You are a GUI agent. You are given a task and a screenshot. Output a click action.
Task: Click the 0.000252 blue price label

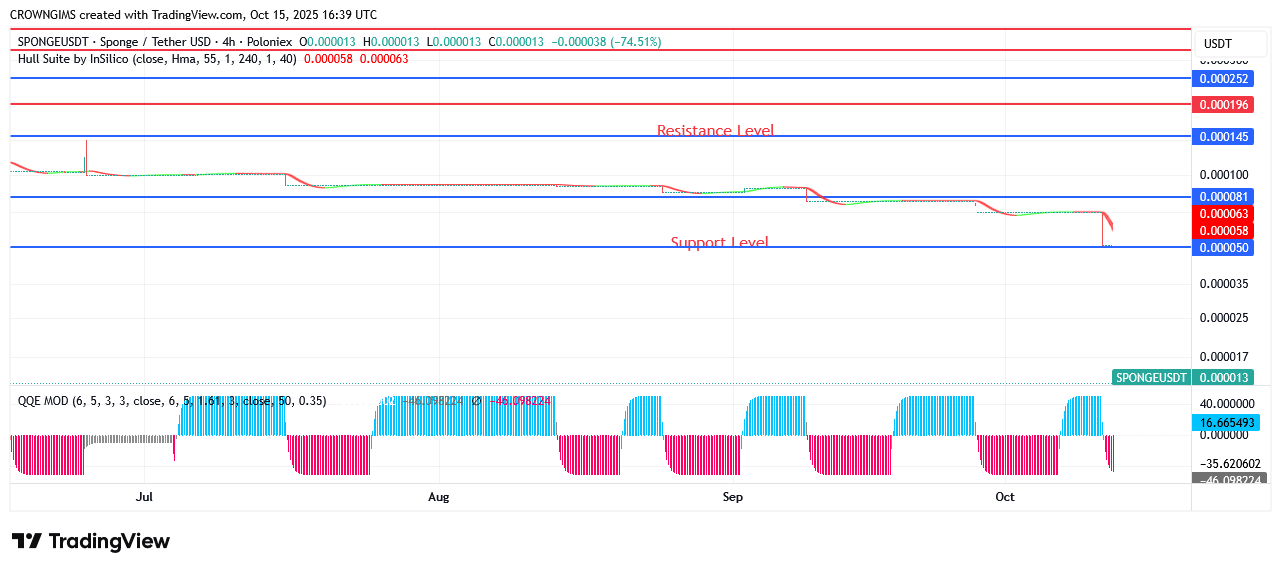(1224, 78)
